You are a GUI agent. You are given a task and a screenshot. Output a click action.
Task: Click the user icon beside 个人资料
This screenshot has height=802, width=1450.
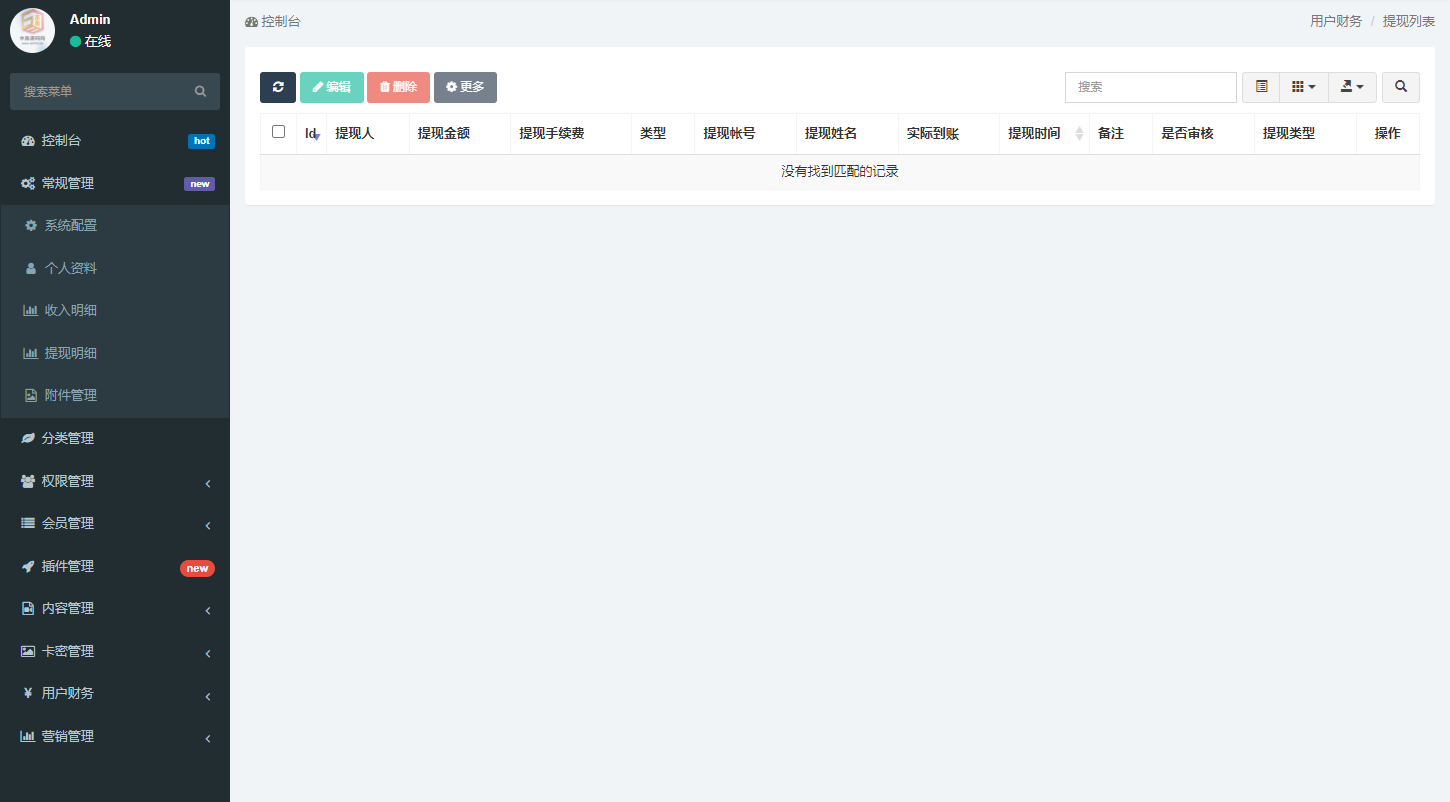pos(31,269)
